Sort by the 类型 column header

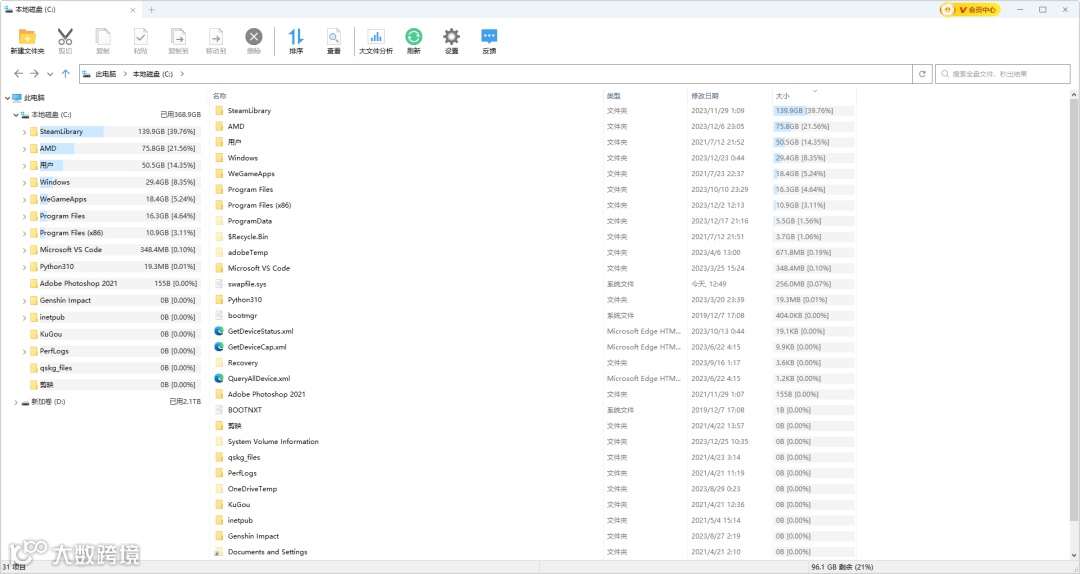(x=614, y=96)
